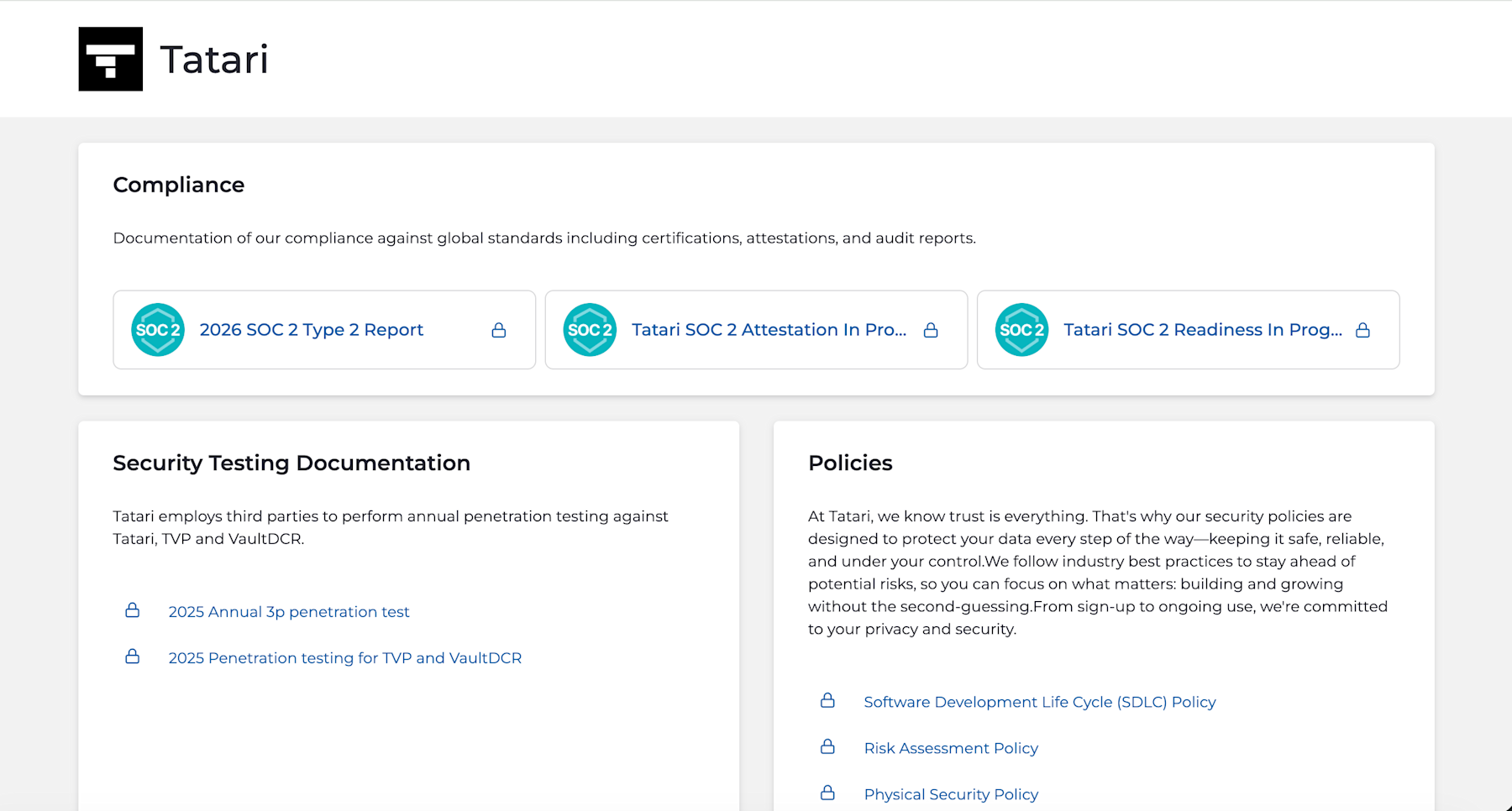Click lock icon on 2026 SOC 2 Type 2 Report
This screenshot has height=811, width=1512.
point(499,330)
